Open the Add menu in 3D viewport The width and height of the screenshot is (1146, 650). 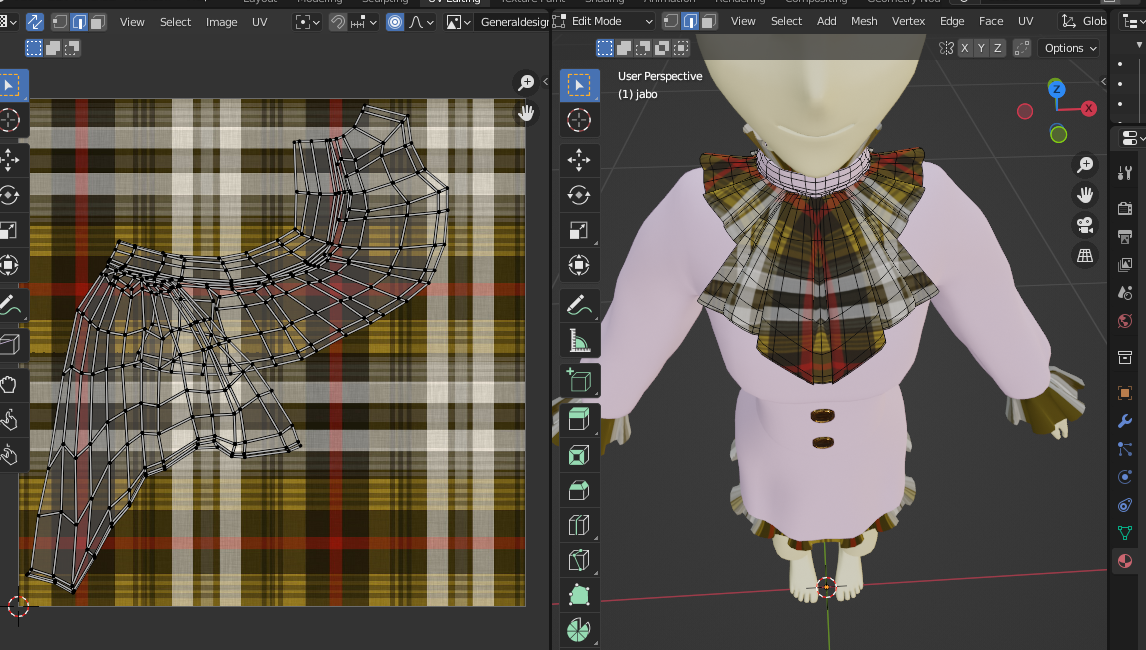tap(827, 21)
